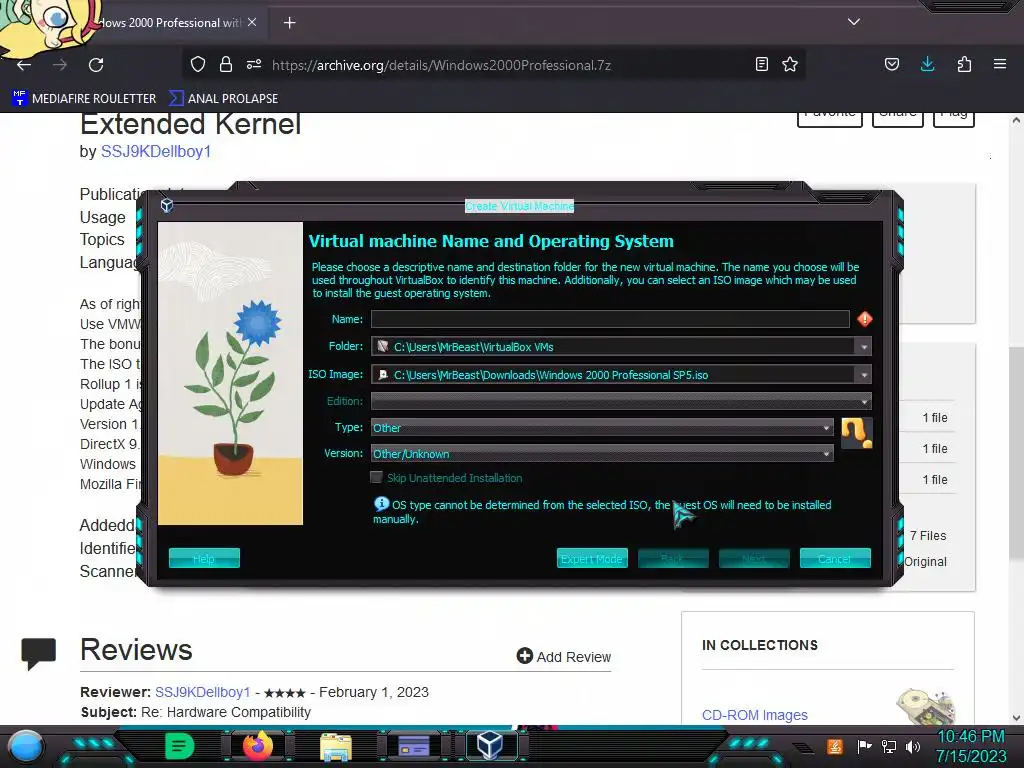
Task: Open purple window app on taskbar
Action: tap(414, 746)
